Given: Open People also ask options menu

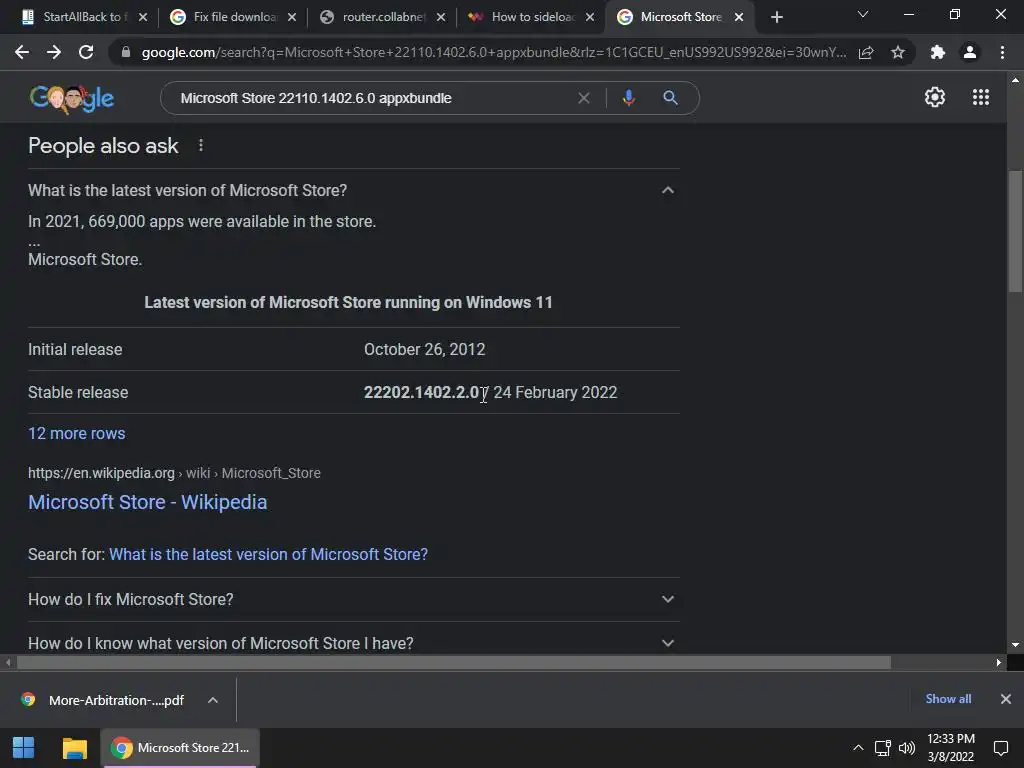Looking at the screenshot, I should pyautogui.click(x=200, y=145).
